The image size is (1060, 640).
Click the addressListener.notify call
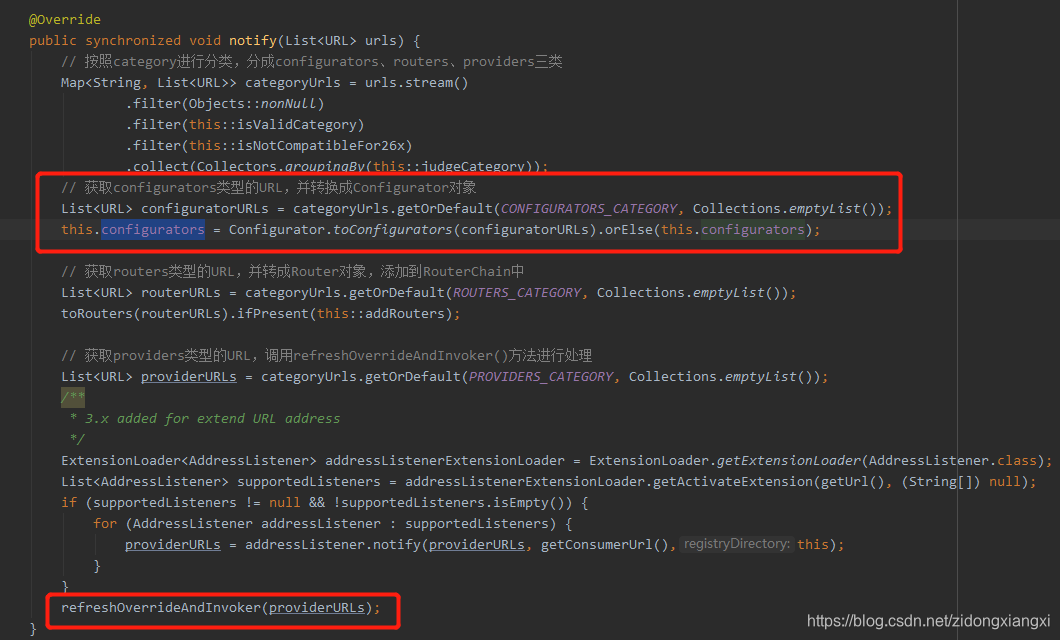333,544
